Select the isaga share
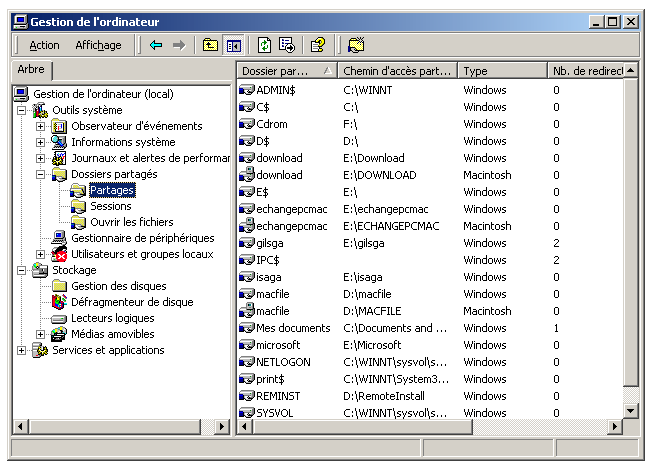This screenshot has height=469, width=649. pos(269,277)
